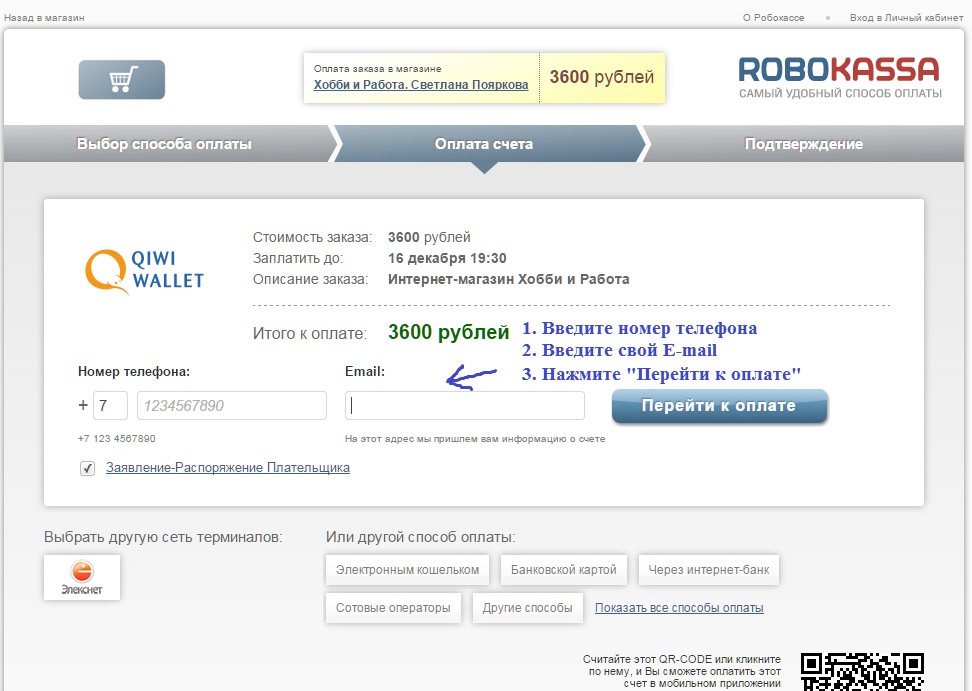Select the Элекснет terminal network
This screenshot has height=691, width=972.
point(82,578)
